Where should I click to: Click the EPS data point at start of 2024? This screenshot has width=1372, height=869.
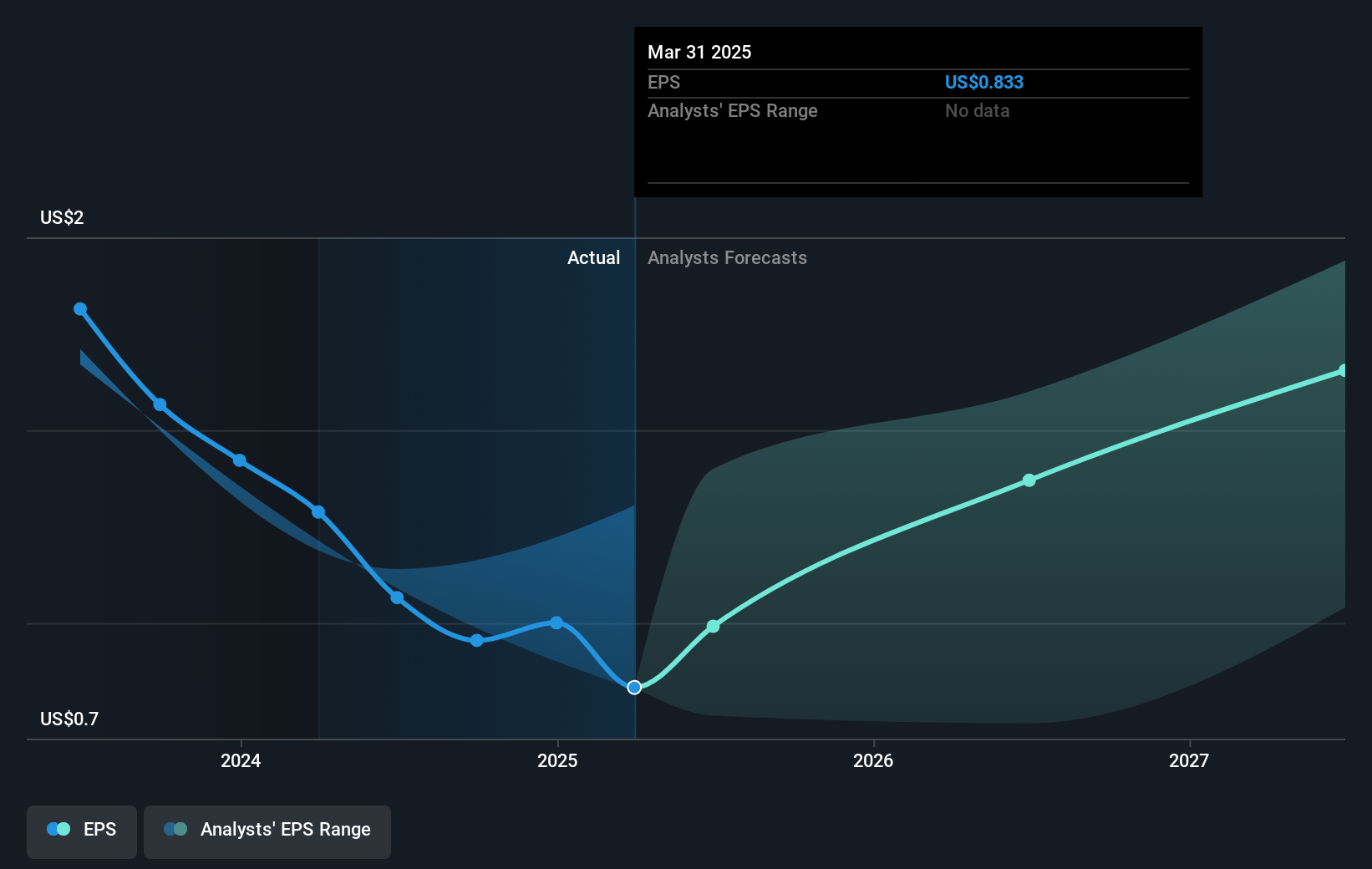(240, 460)
